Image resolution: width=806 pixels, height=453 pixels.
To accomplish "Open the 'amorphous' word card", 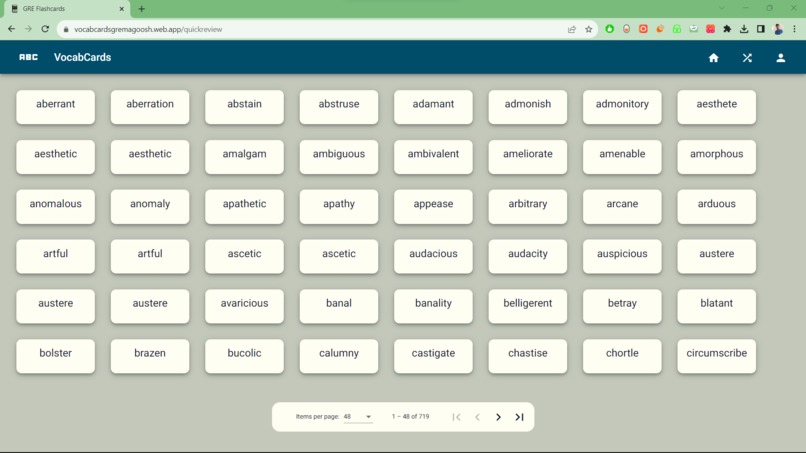I will coord(717,157).
